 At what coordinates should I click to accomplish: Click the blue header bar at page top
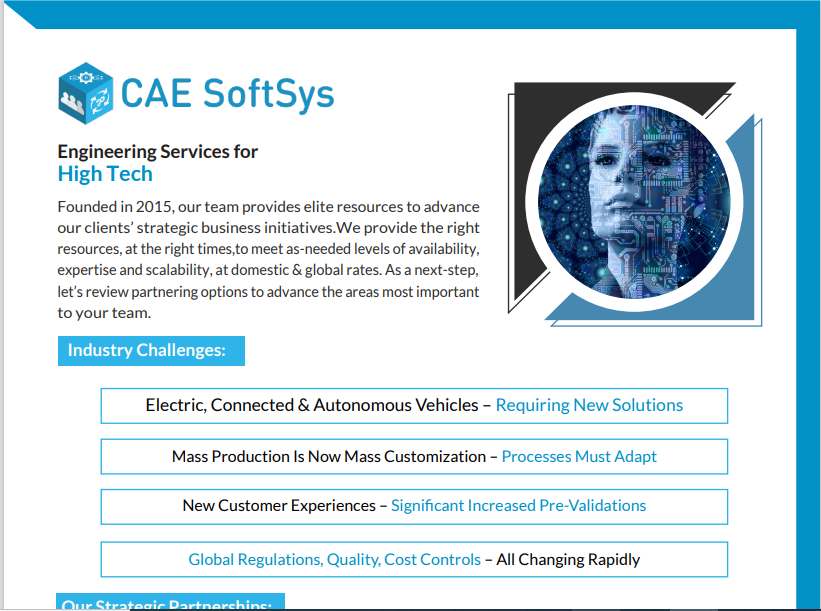pyautogui.click(x=400, y=14)
